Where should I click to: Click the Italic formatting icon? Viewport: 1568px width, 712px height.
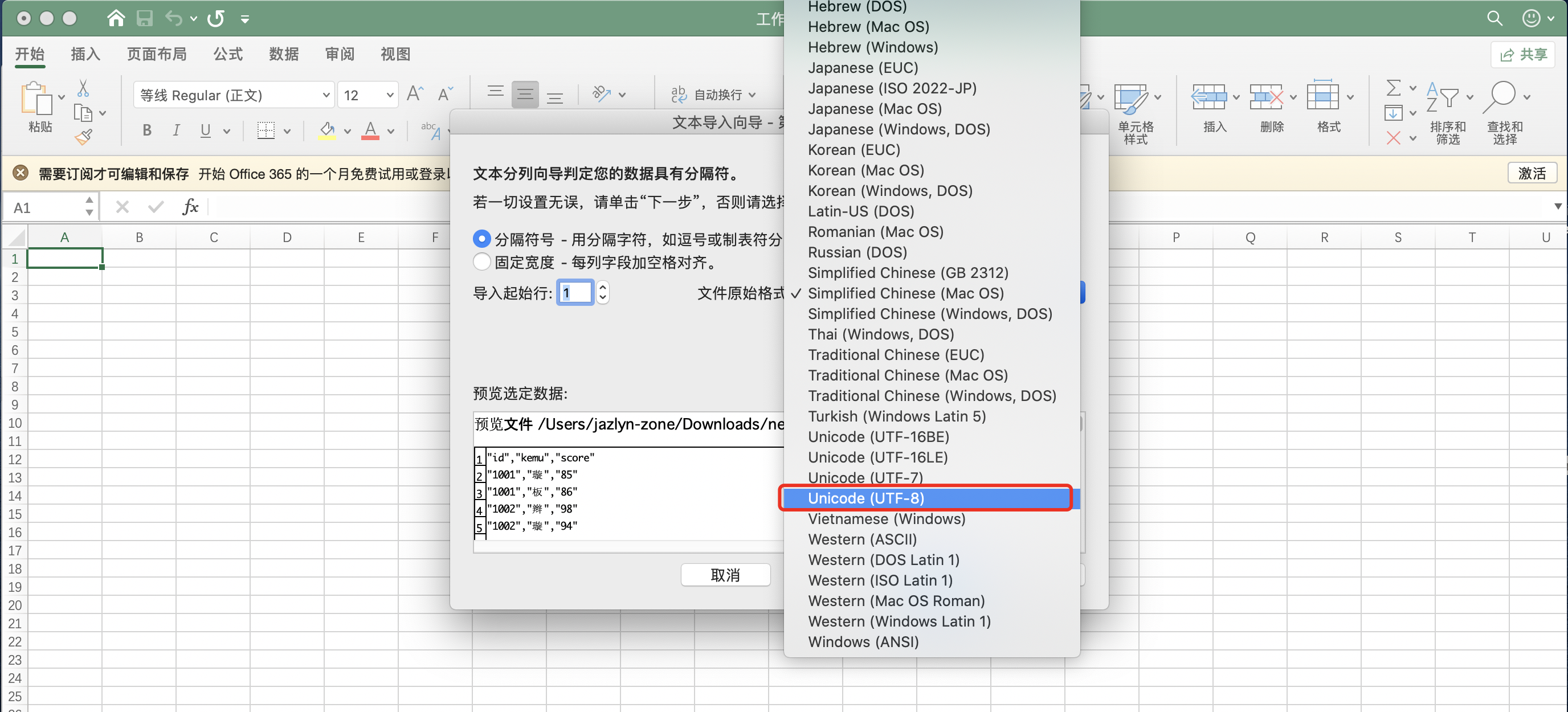click(176, 130)
